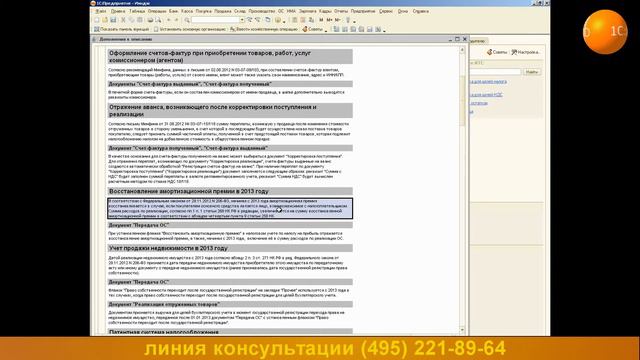Open the Сервис menu
This screenshot has height=360, width=640.
(x=386, y=11)
